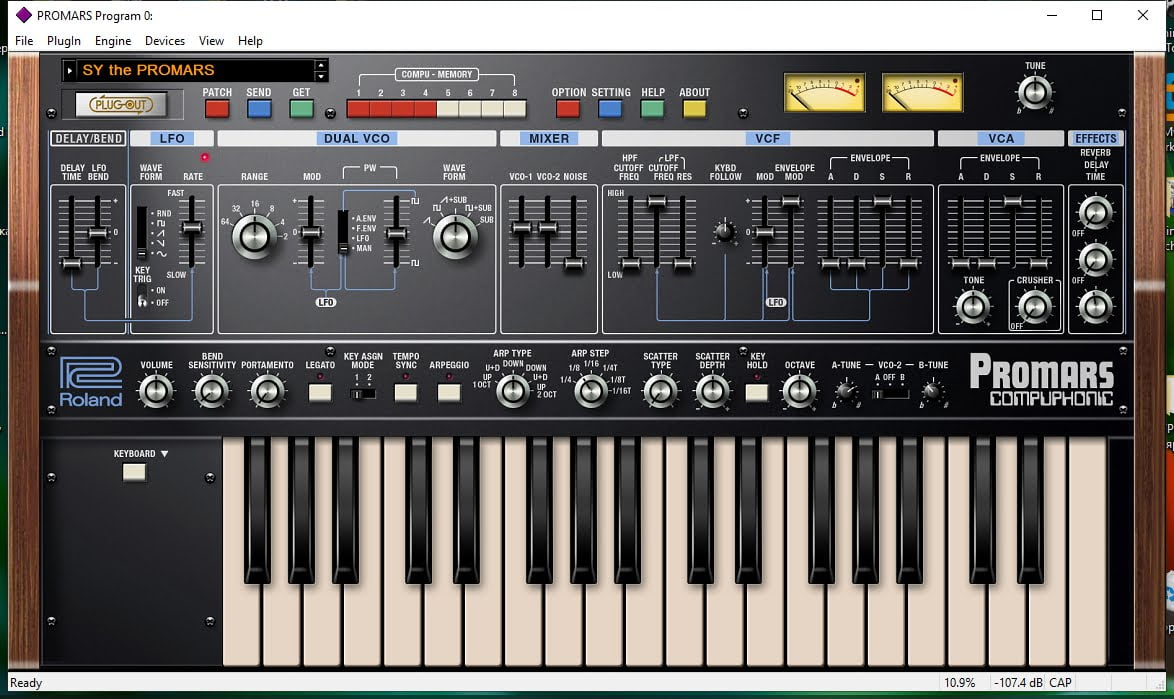Click the PORTAMENTO knob
1174x699 pixels.
267,391
